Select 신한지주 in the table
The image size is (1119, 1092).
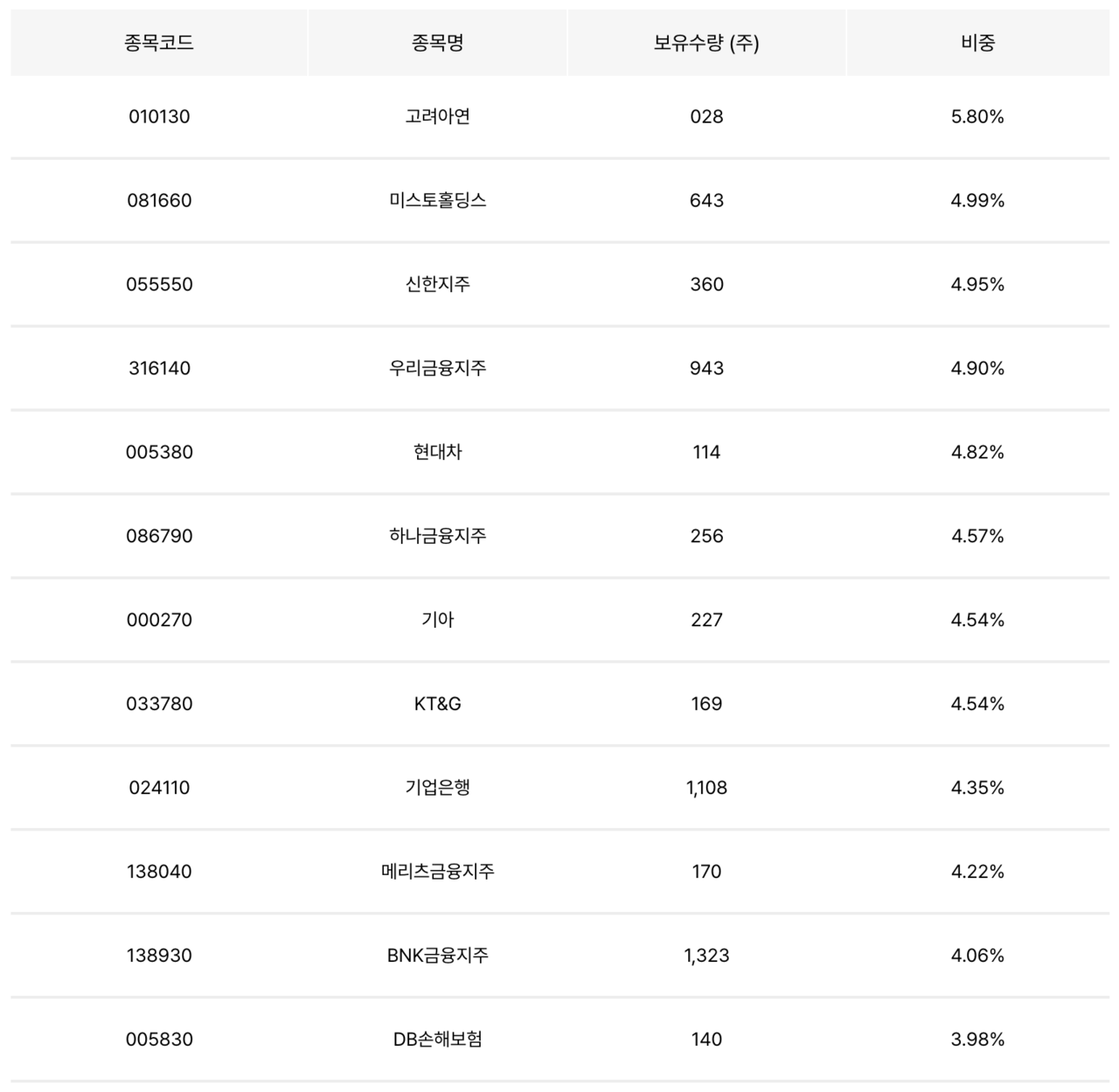(437, 284)
